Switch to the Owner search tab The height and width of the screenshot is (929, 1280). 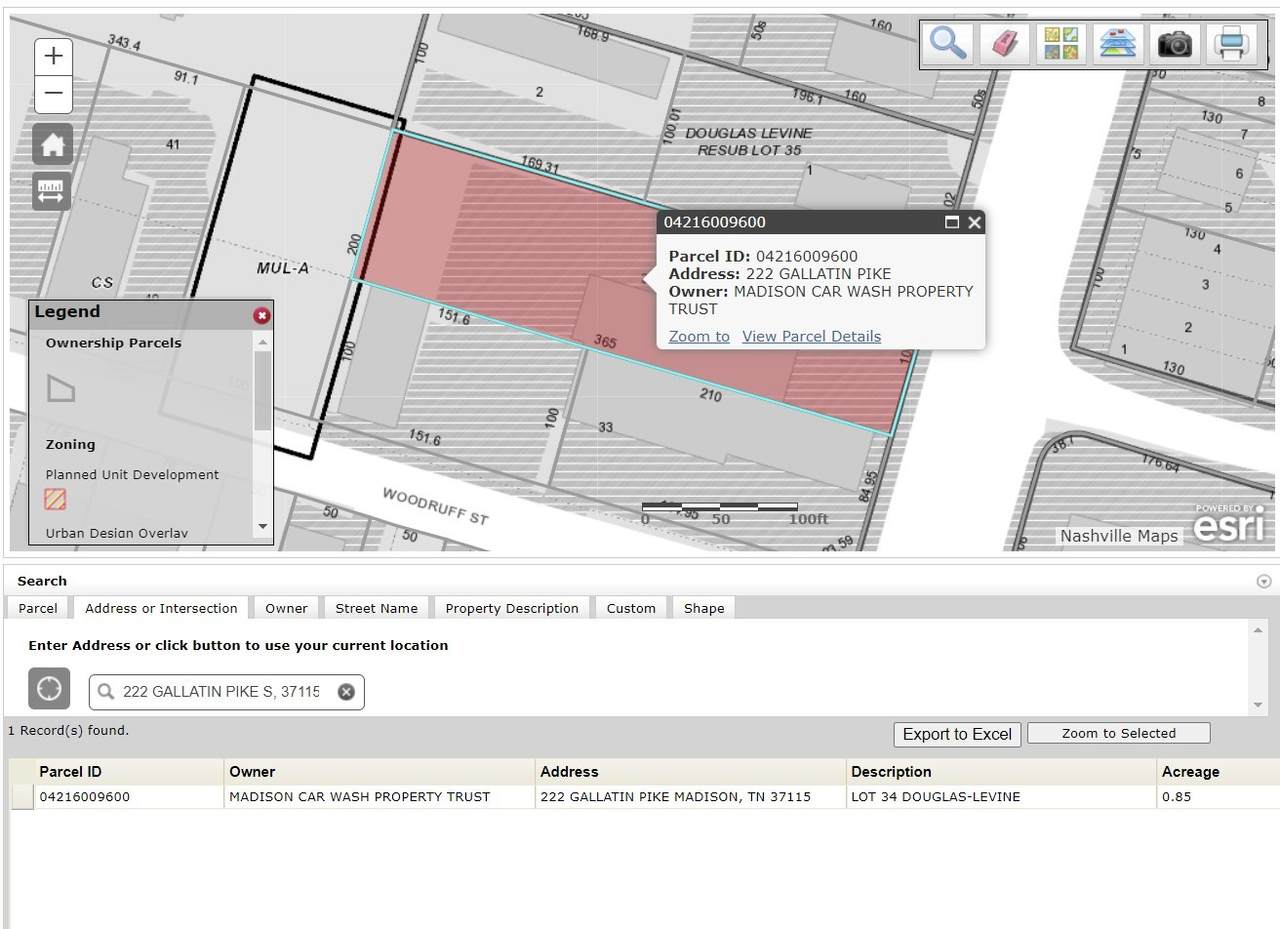(x=286, y=608)
